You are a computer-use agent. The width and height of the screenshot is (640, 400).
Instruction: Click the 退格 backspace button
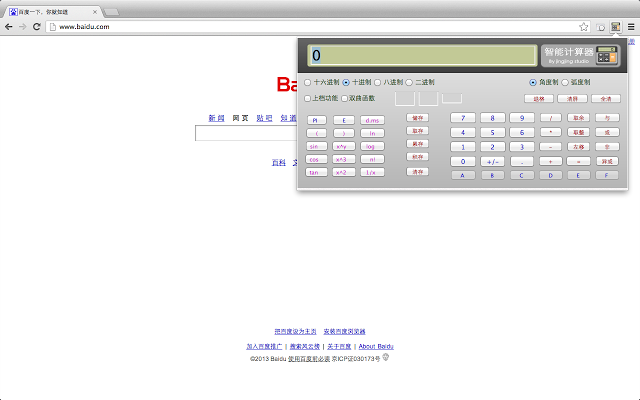539,99
